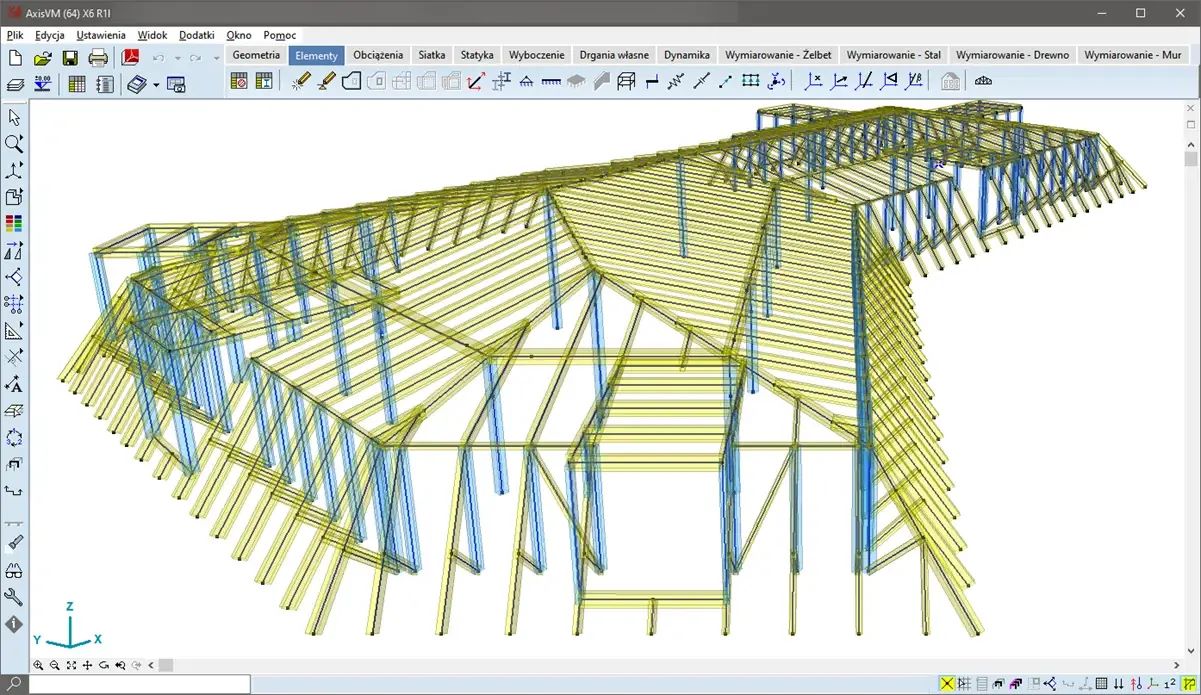Viewport: 1201px width, 695px height.
Task: Click the spring element icon in toolbar
Action: point(676,82)
